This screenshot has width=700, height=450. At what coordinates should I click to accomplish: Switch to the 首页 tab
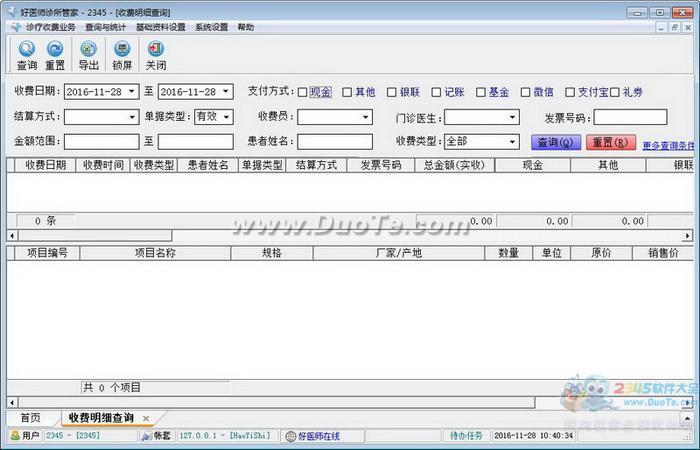30,418
